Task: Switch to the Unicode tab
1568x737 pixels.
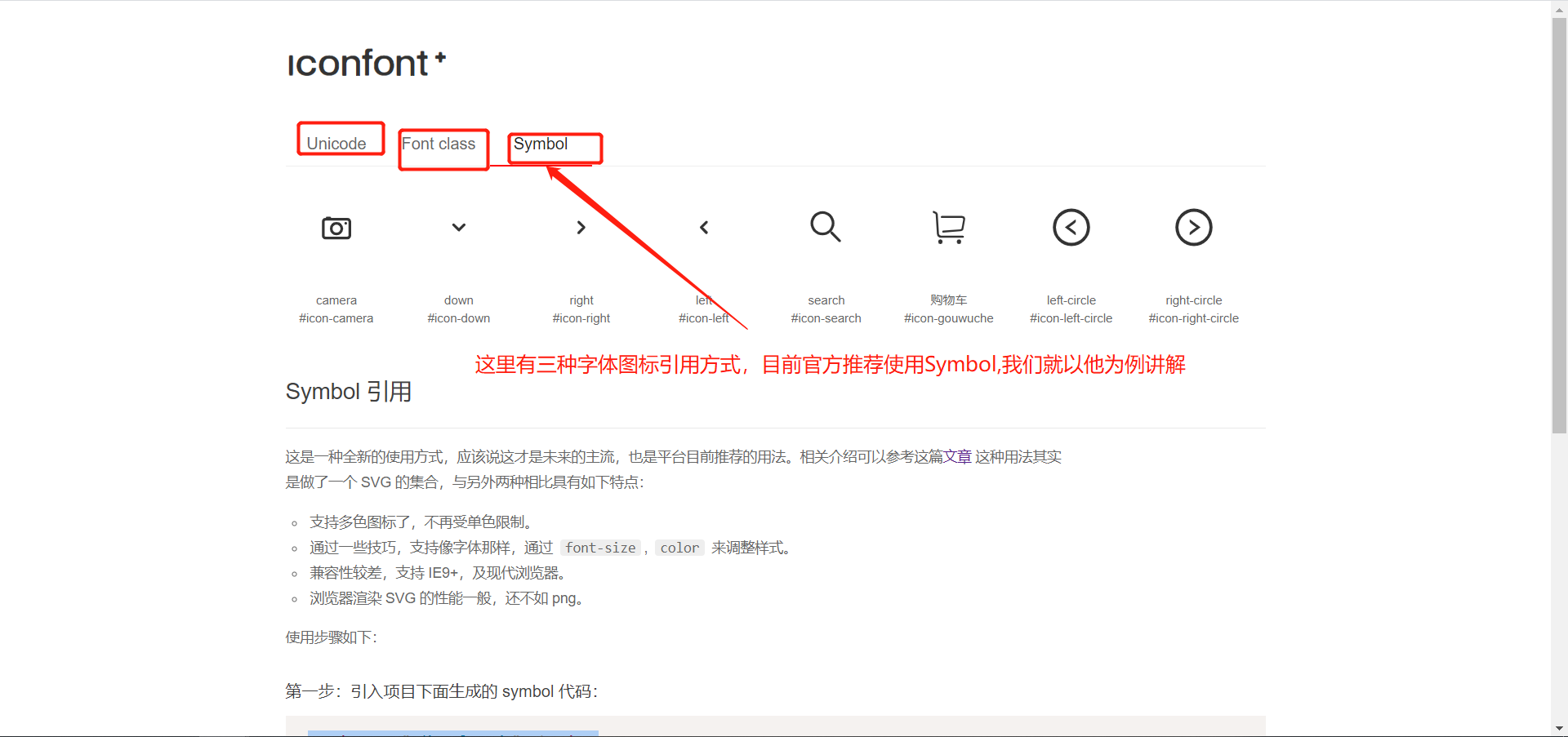Action: 336,144
